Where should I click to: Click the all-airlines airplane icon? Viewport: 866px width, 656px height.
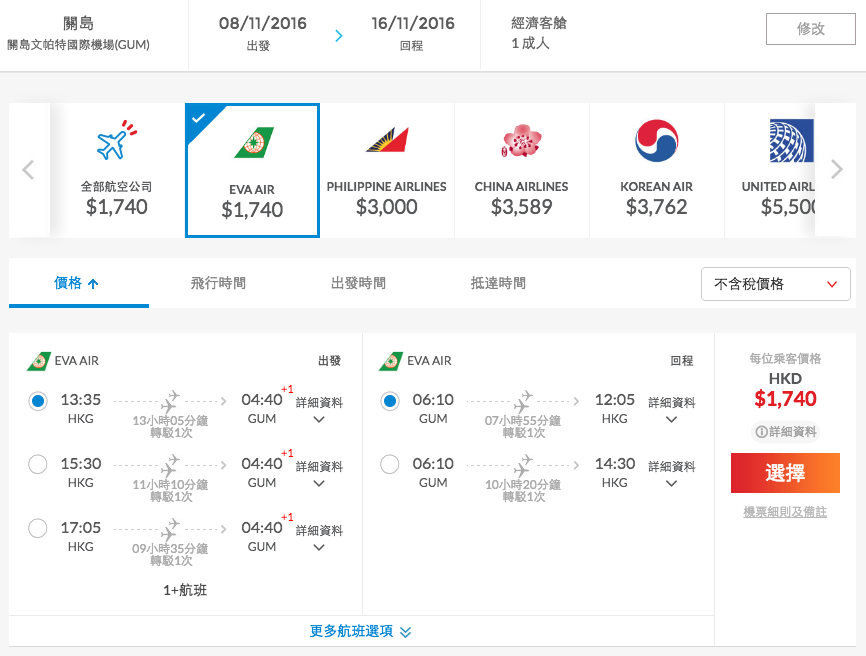[x=117, y=140]
